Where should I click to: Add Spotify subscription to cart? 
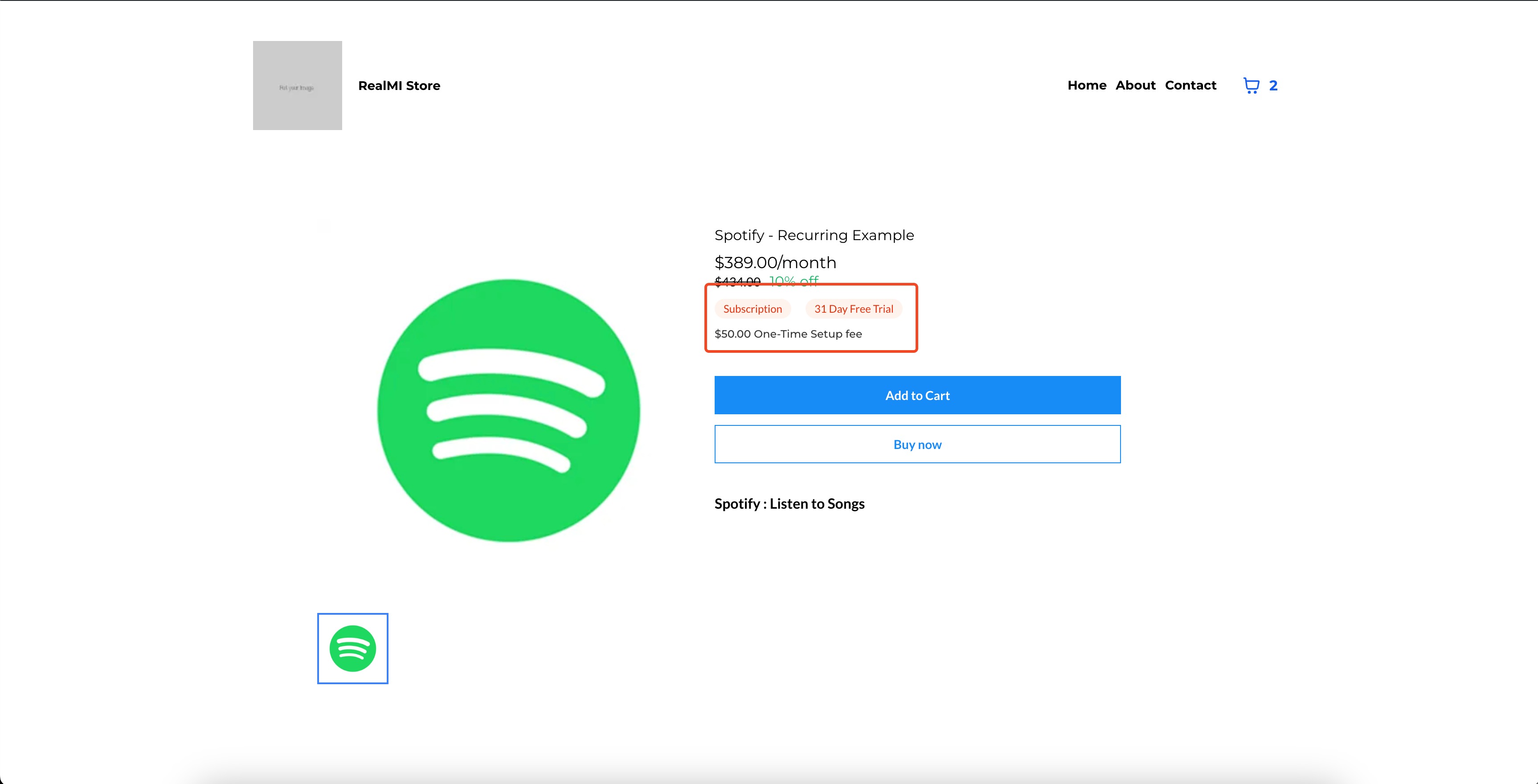pyautogui.click(x=917, y=395)
